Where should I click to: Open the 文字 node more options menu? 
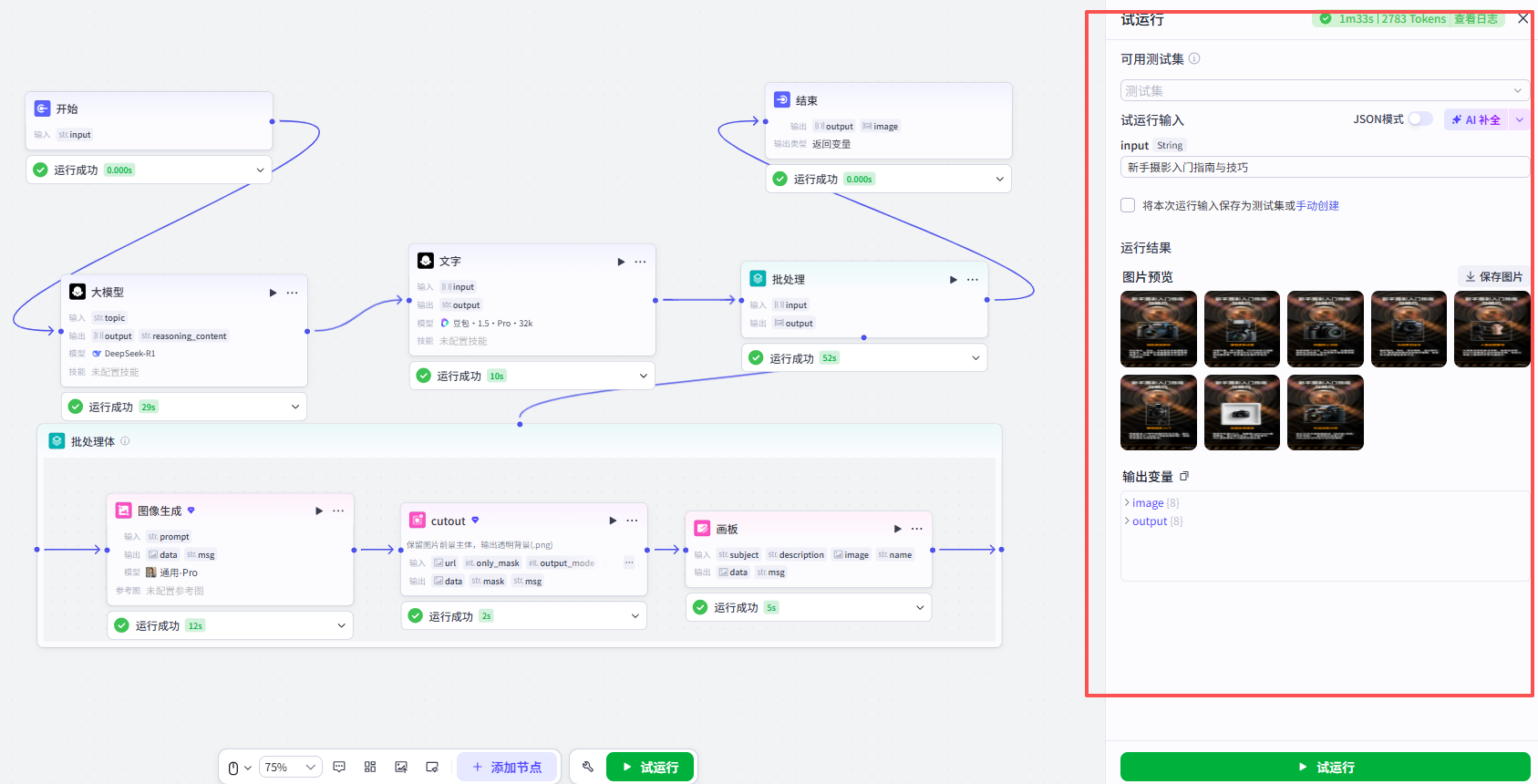click(640, 262)
